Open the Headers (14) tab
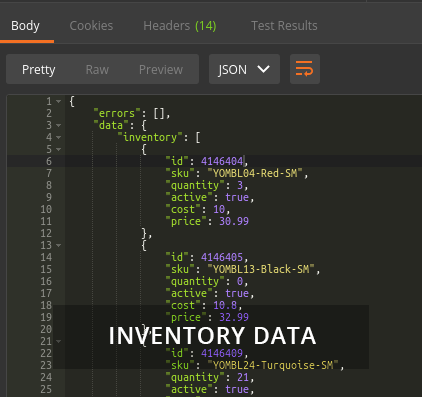Screen dimensions: 422x397 pos(180,26)
